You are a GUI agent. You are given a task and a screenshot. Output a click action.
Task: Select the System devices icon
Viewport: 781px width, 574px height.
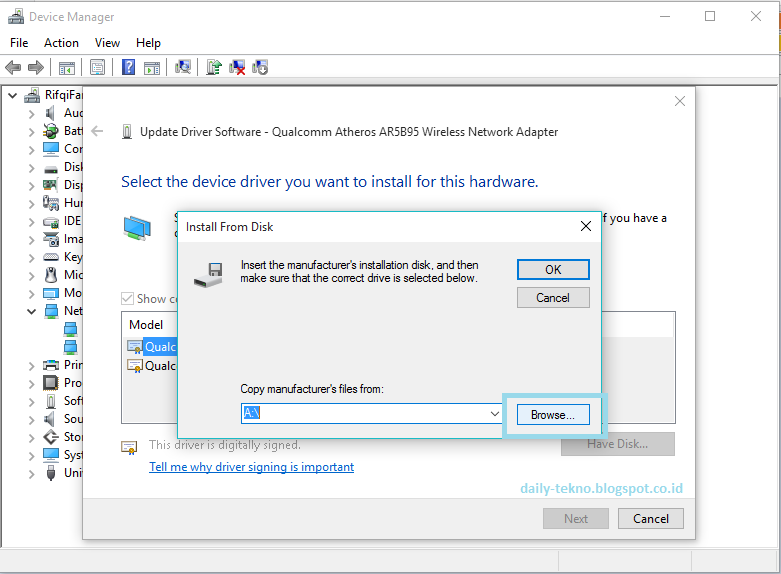click(50, 455)
